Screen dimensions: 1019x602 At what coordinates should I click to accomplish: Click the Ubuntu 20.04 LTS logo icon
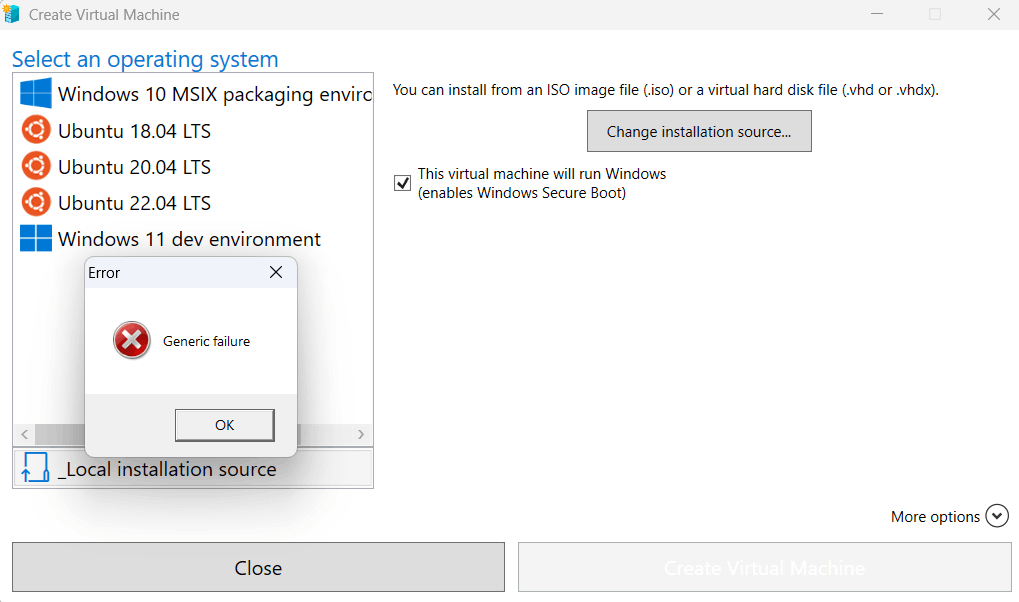pos(36,167)
